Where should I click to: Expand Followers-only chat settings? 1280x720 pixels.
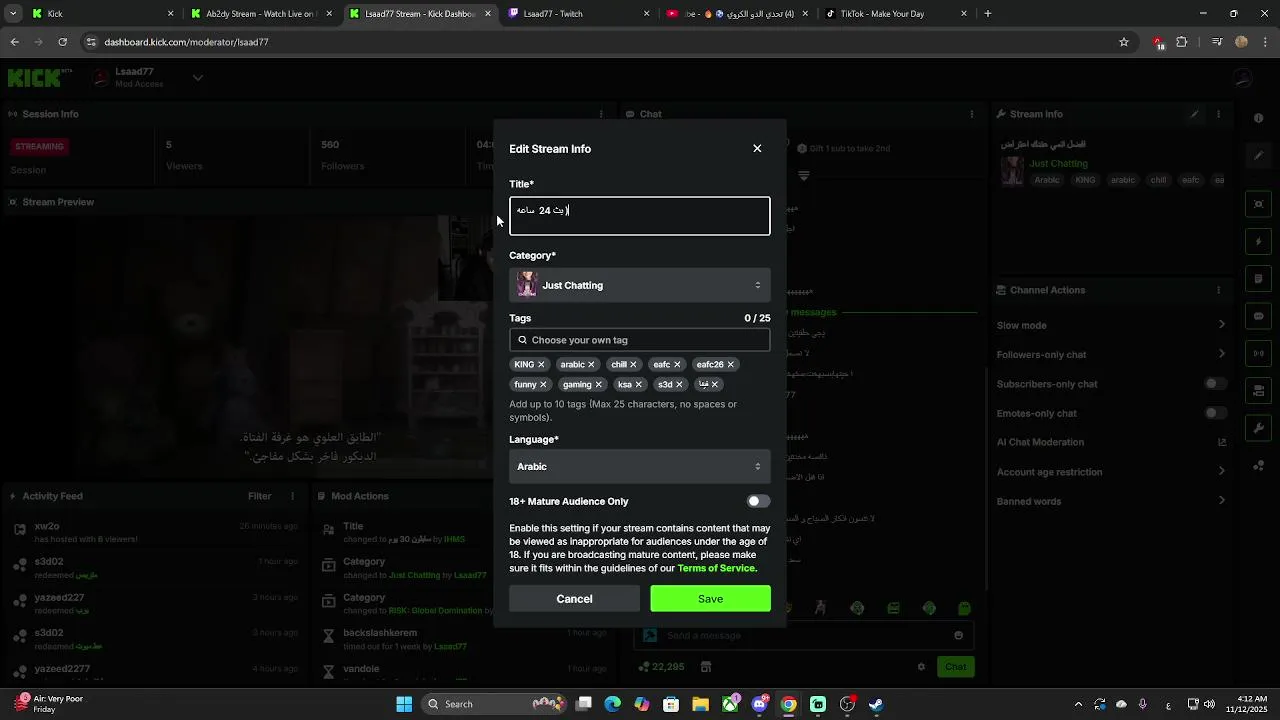click(x=1221, y=354)
